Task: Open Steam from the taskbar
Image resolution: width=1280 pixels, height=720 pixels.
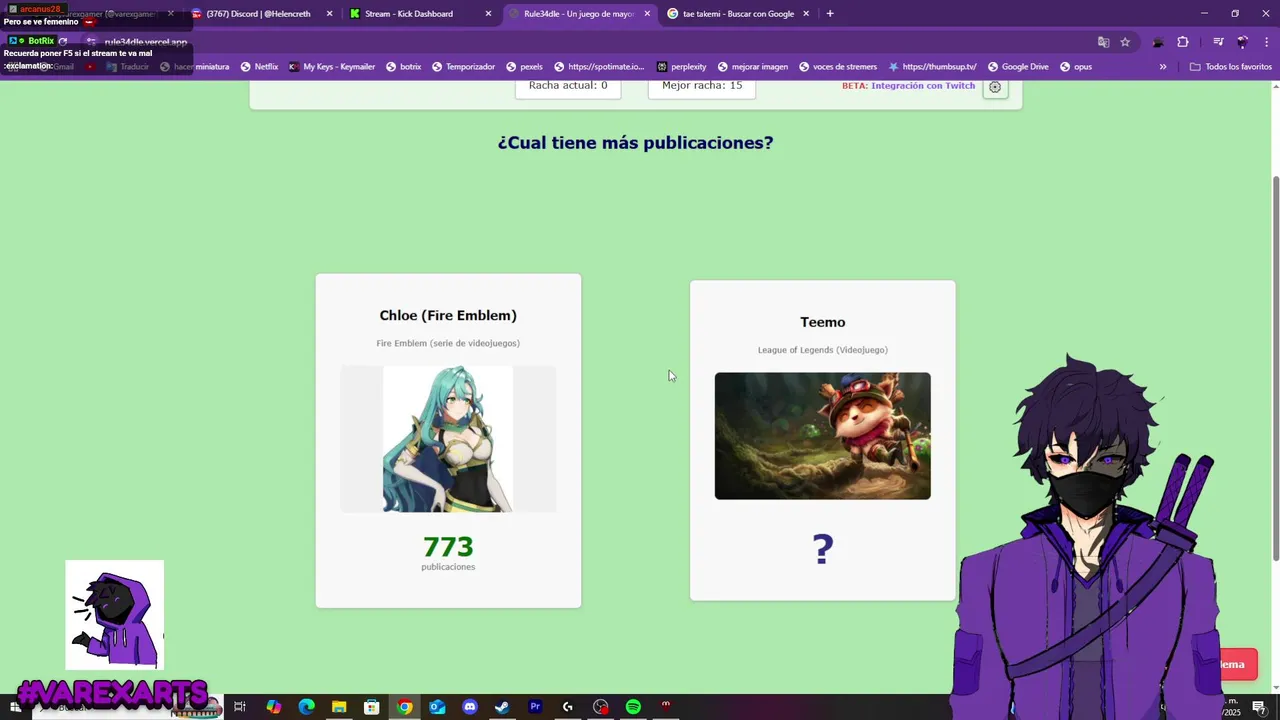Action: pos(502,707)
